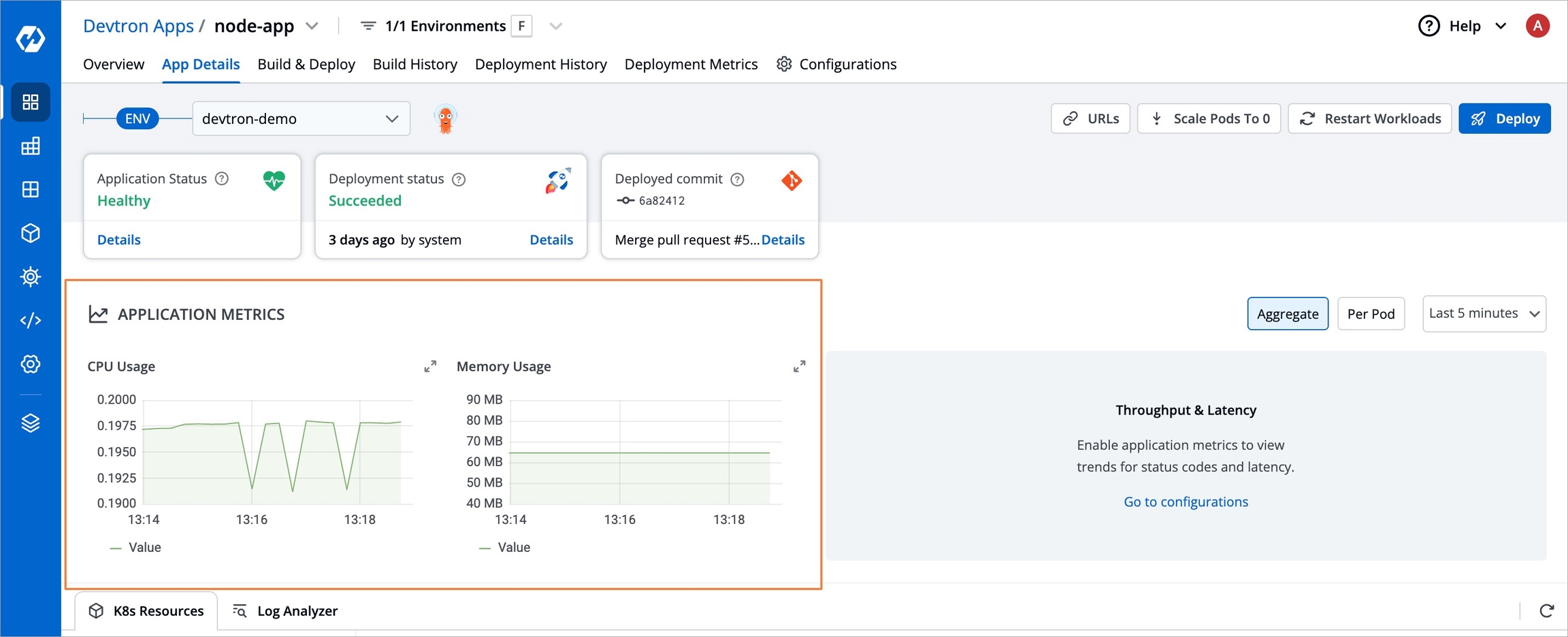Follow the Go to configurations link
The height and width of the screenshot is (637, 1568).
click(x=1186, y=502)
